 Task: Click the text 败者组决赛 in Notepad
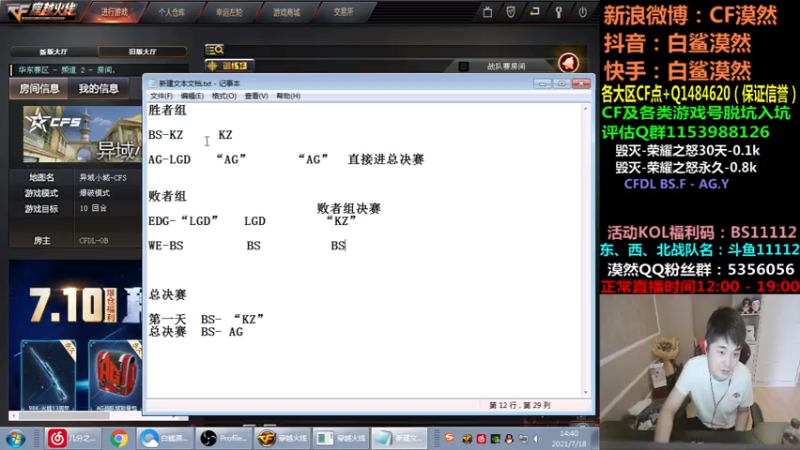click(349, 208)
